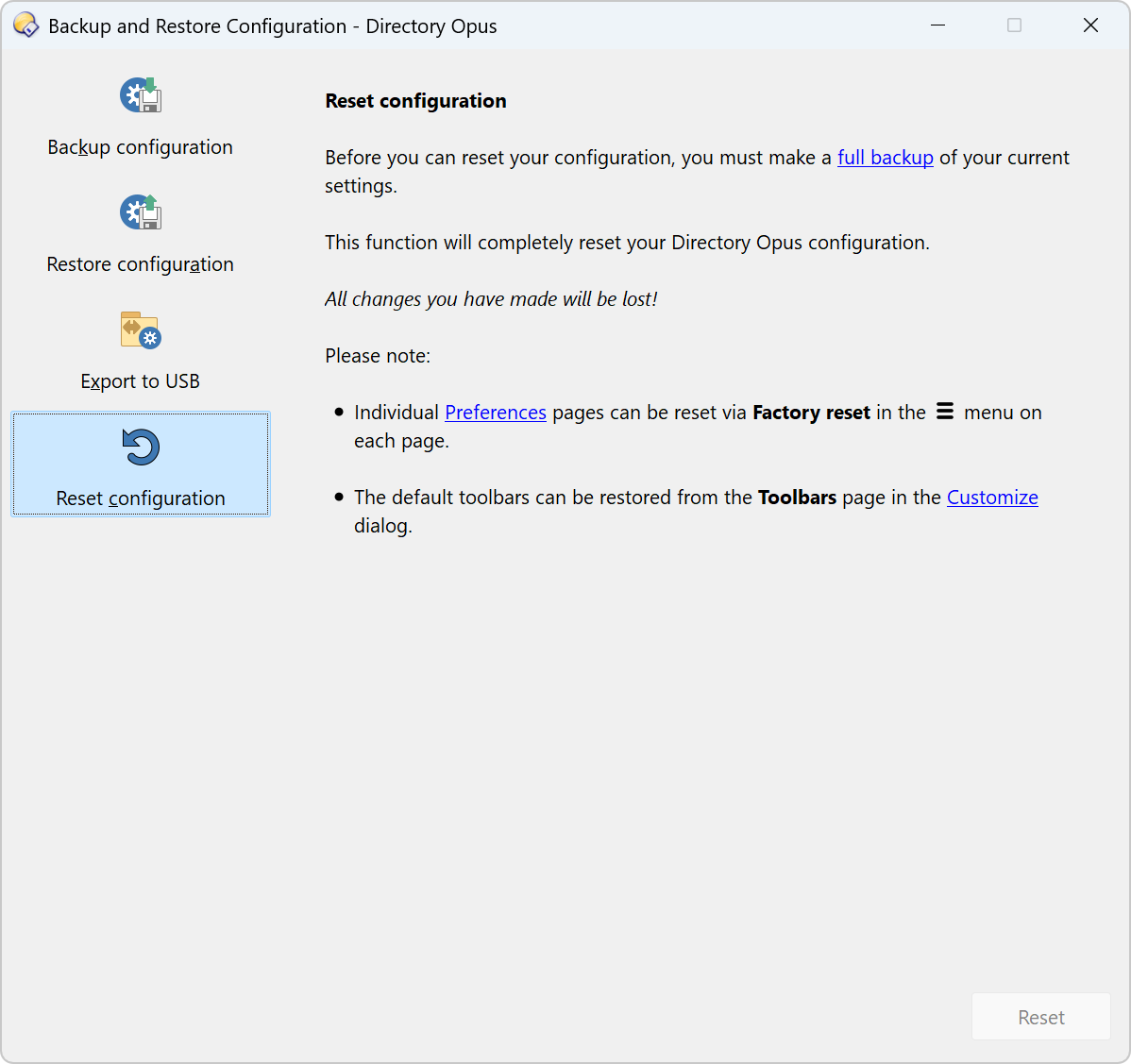
Task: Click the italic 'All changes' warning text
Action: coord(491,299)
